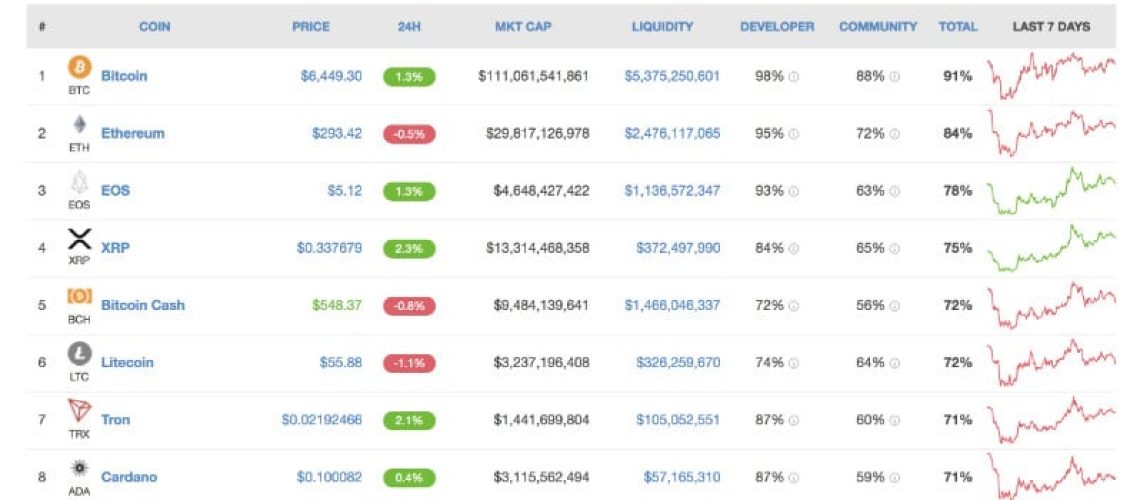Click LAST 7 DAYS column header

coord(1051,27)
